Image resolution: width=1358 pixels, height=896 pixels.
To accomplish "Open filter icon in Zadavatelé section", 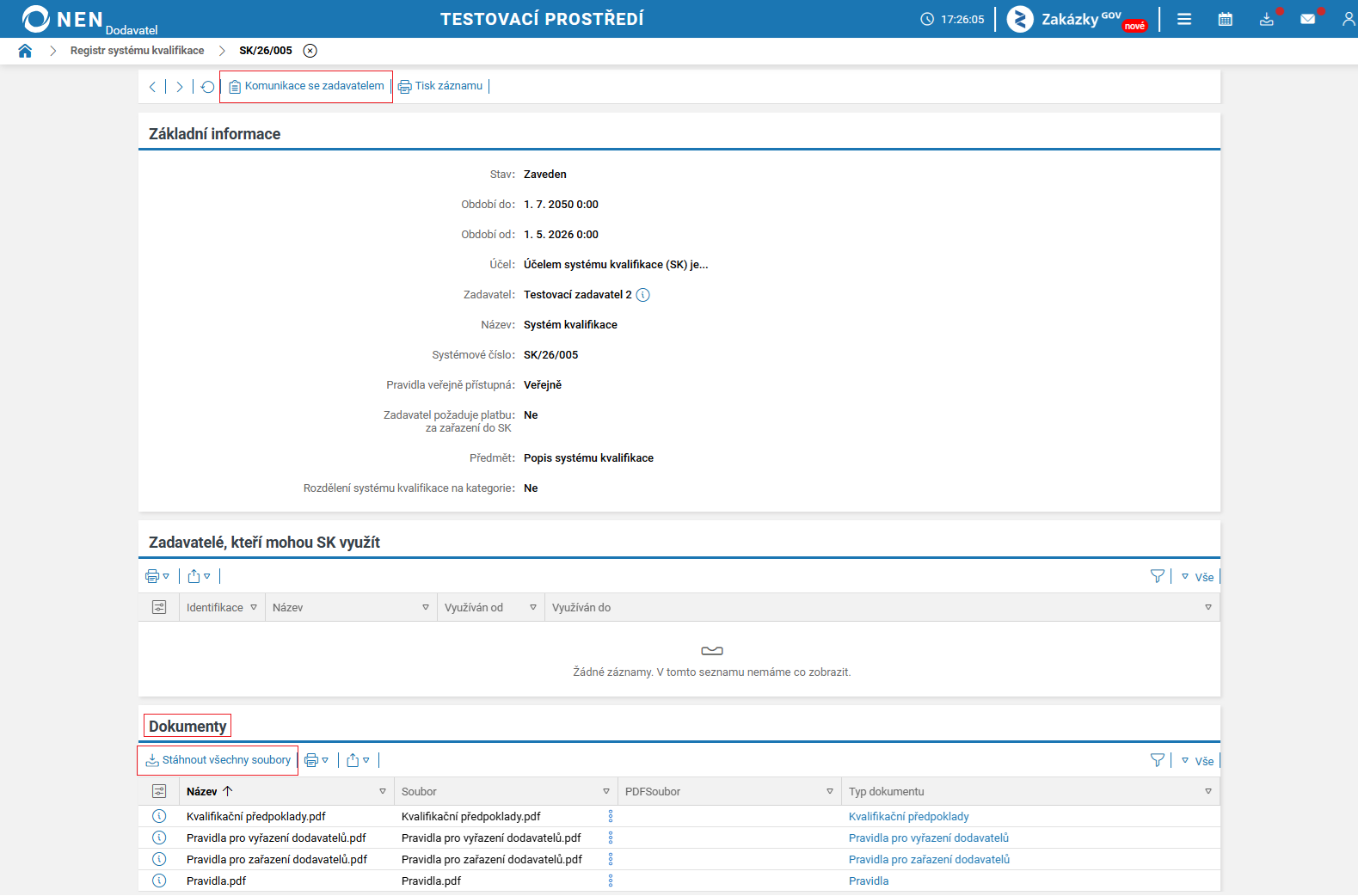I will tap(1158, 576).
